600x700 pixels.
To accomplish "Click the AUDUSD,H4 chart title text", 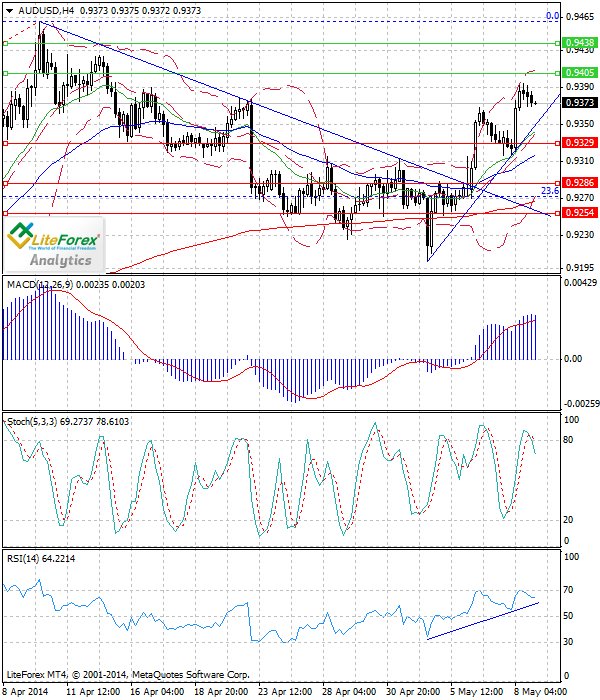I will coord(46,10).
